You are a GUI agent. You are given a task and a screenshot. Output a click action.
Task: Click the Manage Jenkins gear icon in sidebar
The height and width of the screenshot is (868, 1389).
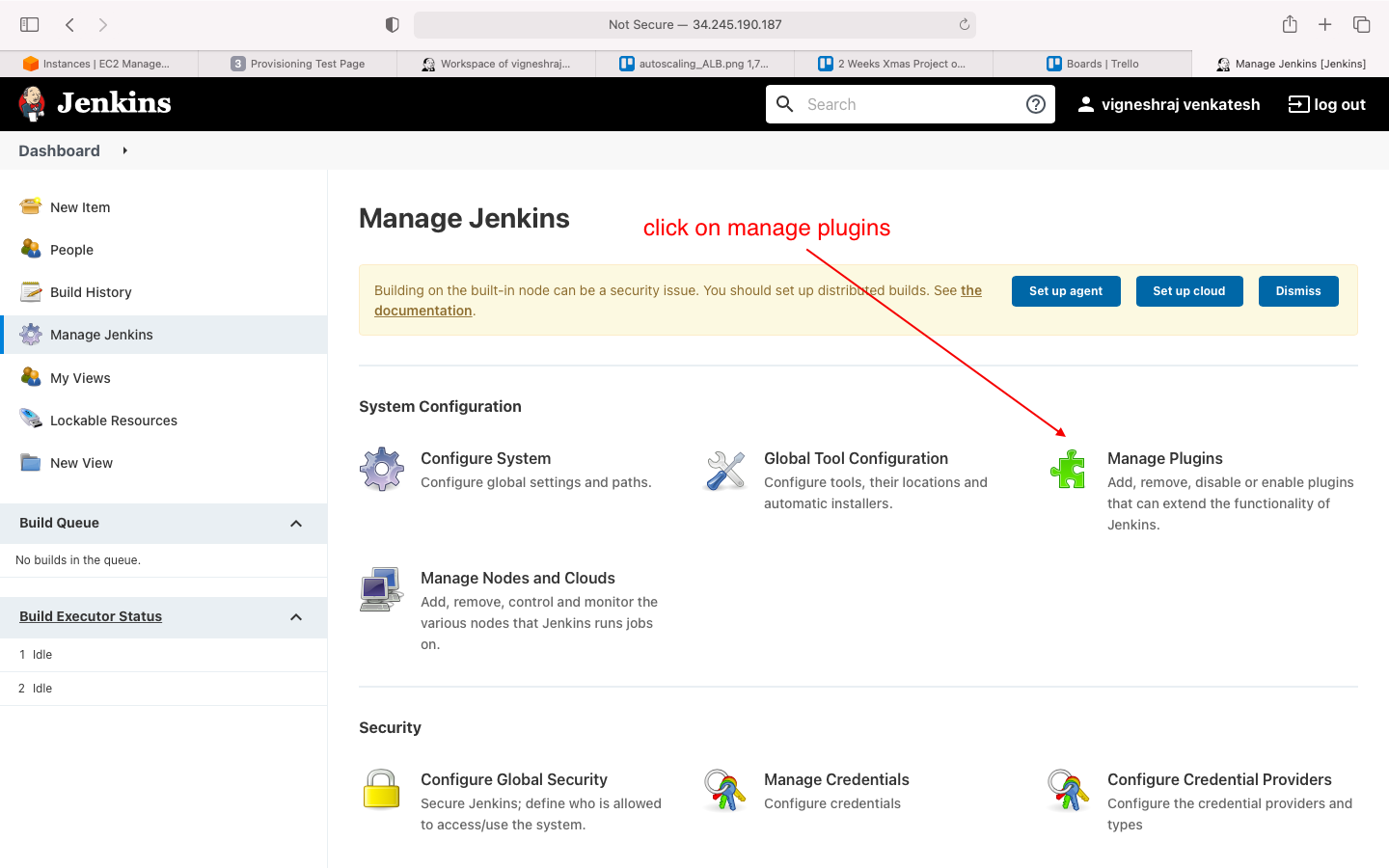(31, 335)
